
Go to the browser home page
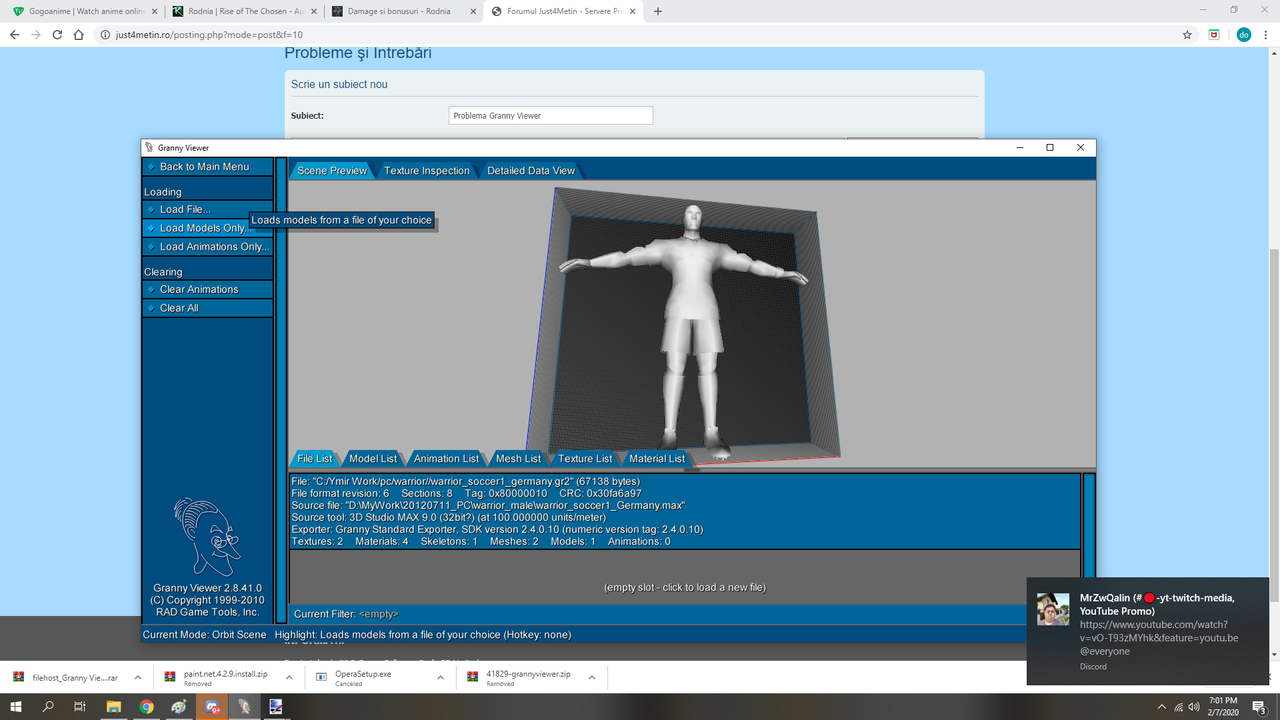(79, 34)
